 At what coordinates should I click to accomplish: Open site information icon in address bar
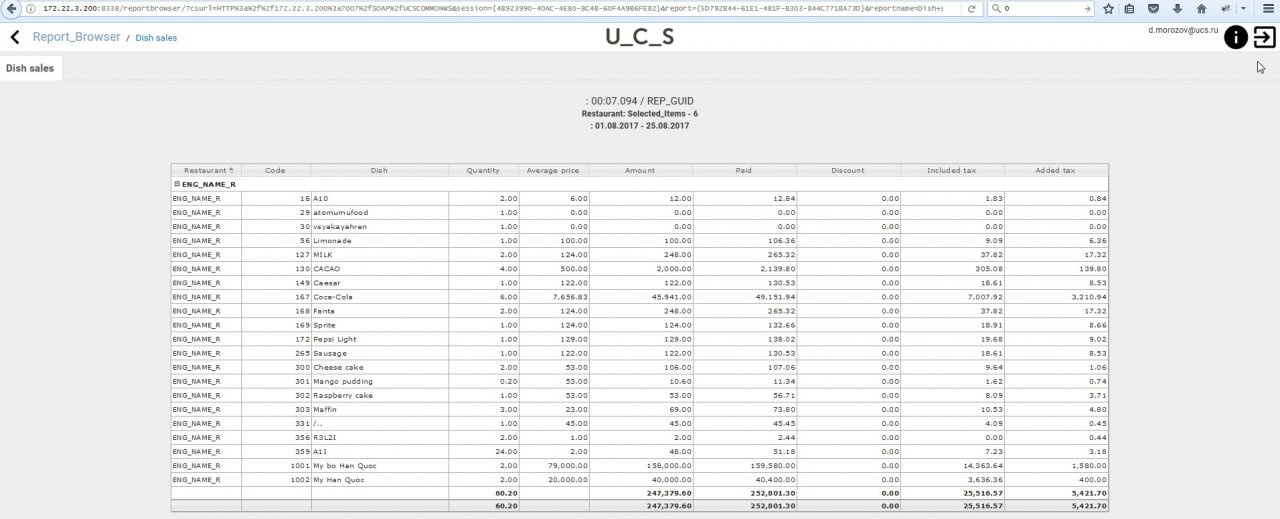(33, 8)
